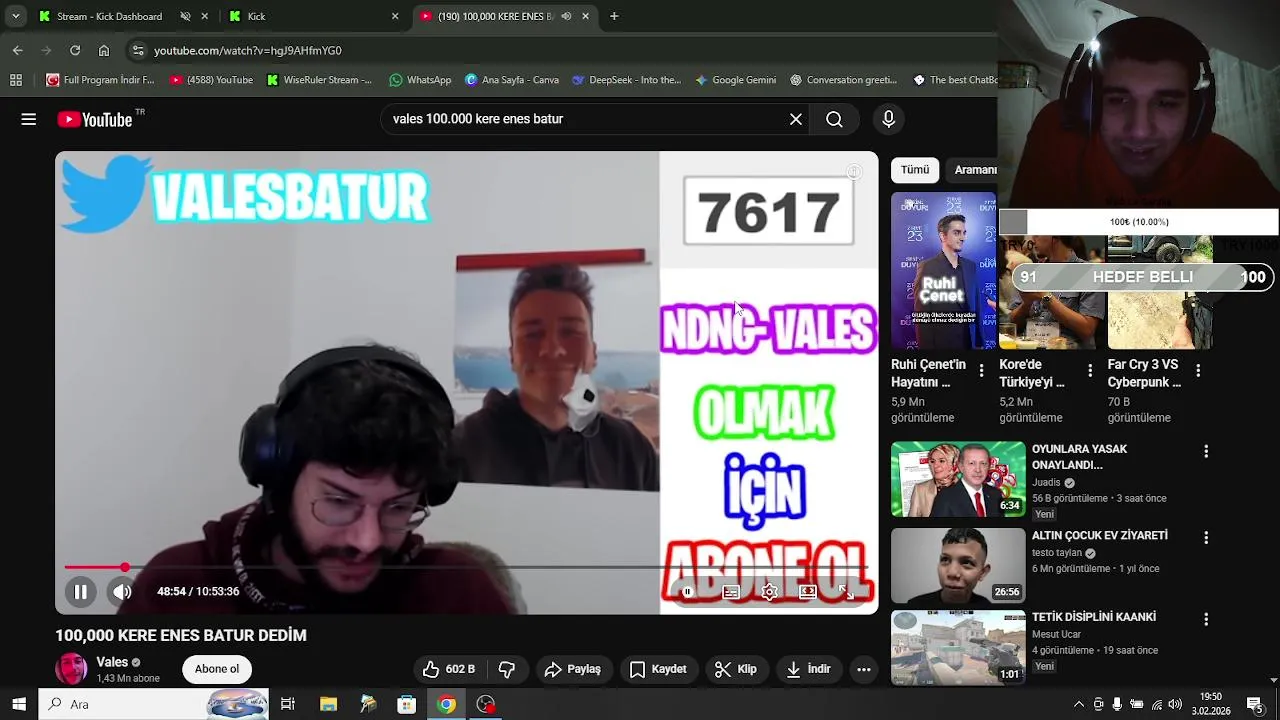The image size is (1280, 720).
Task: Open the Juadis channel name
Action: pyautogui.click(x=1046, y=482)
